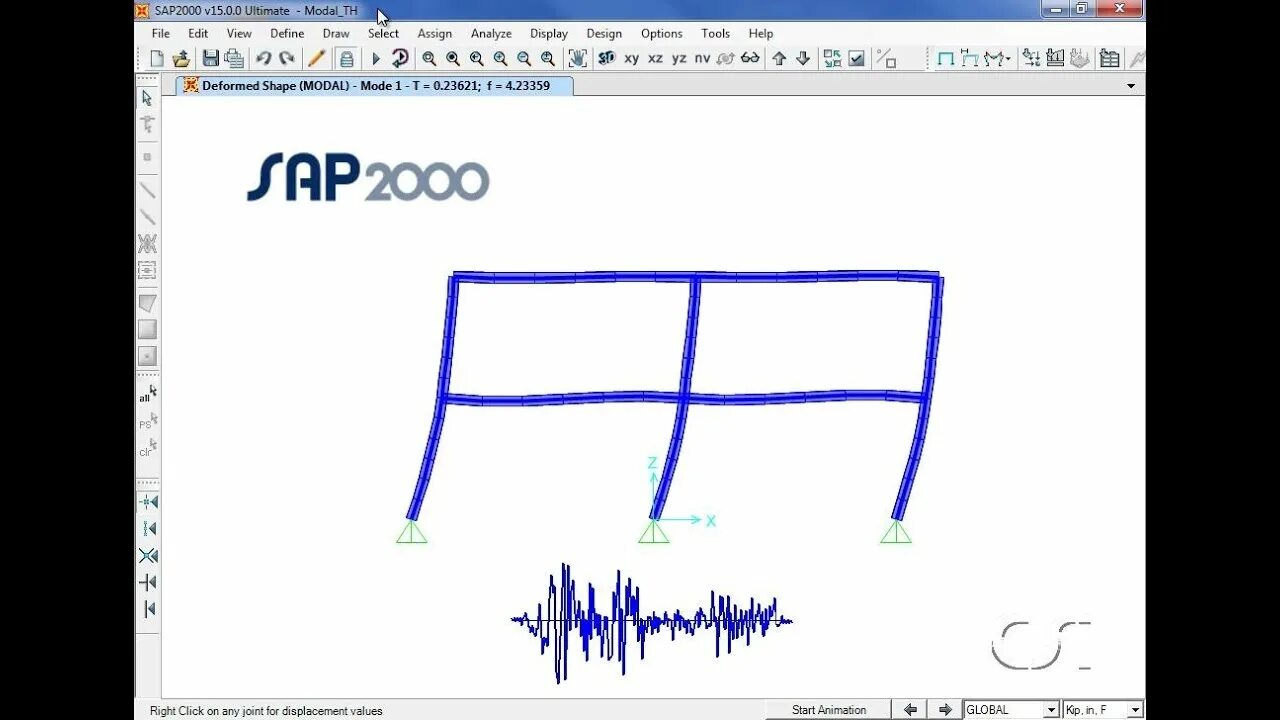The image size is (1280, 720).
Task: Activate the pan hand tool
Action: coord(577,59)
